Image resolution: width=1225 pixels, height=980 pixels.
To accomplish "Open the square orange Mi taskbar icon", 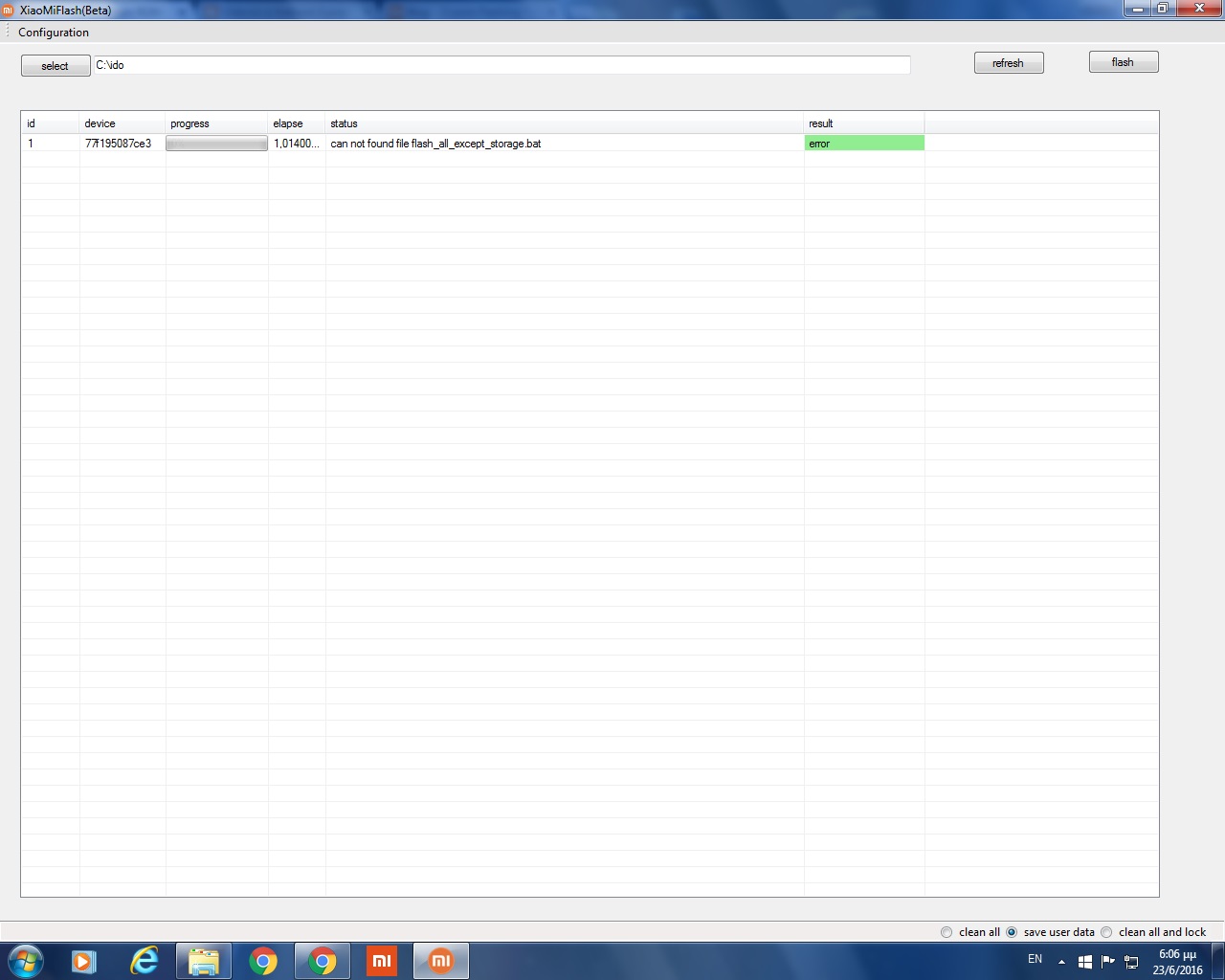I will 382,961.
